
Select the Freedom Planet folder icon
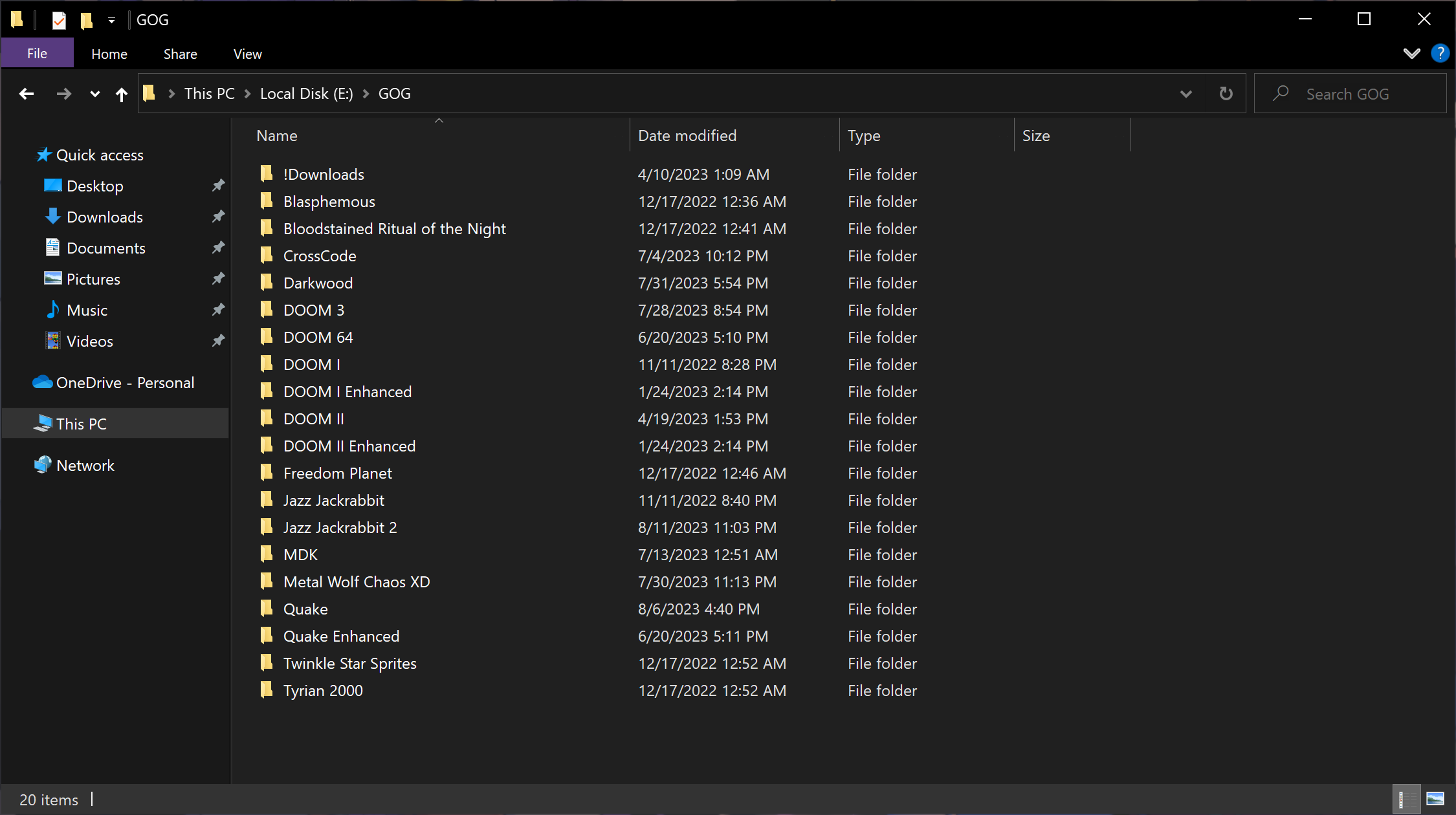coord(267,472)
